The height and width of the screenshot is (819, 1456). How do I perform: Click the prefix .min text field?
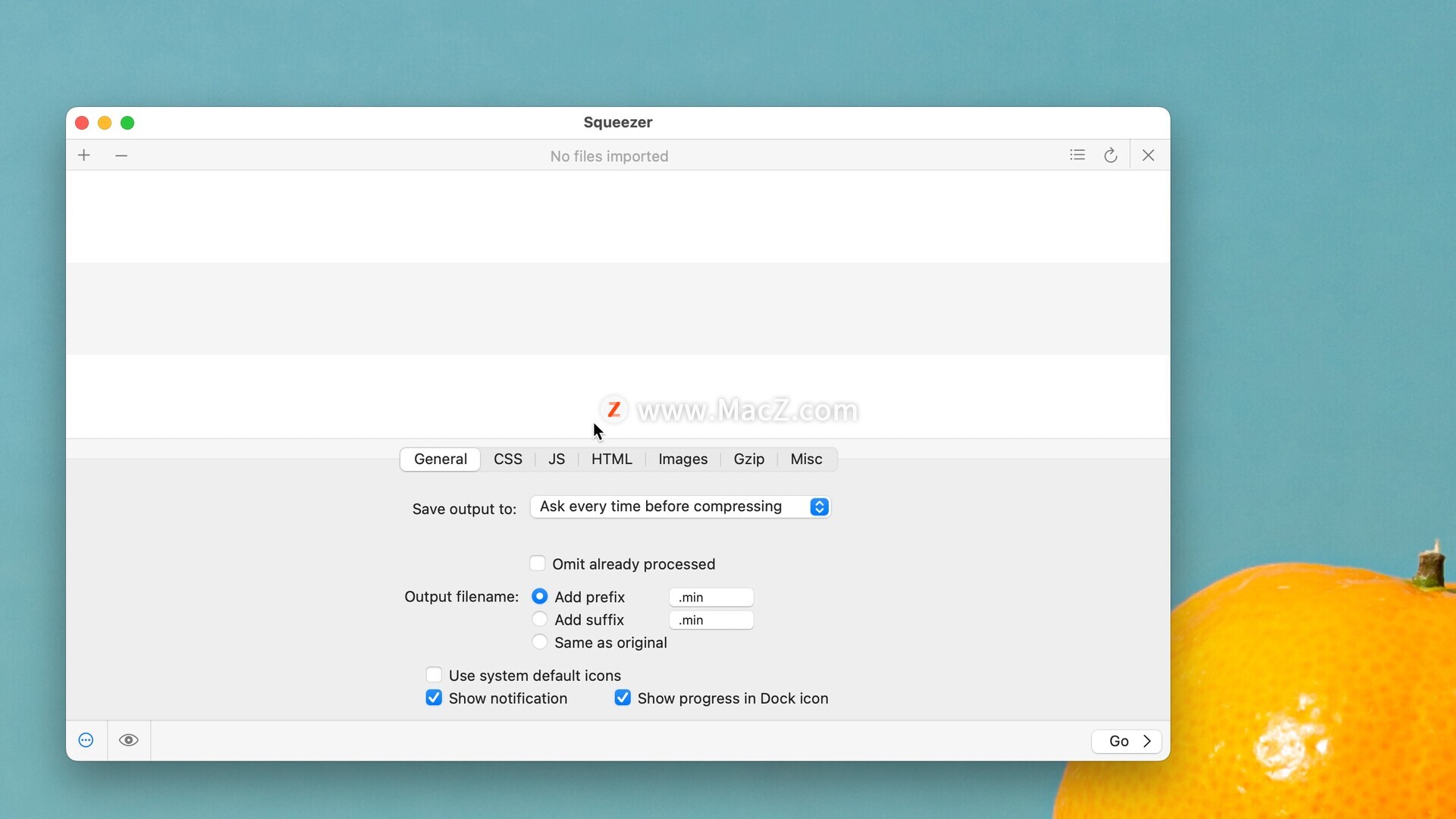[711, 598]
